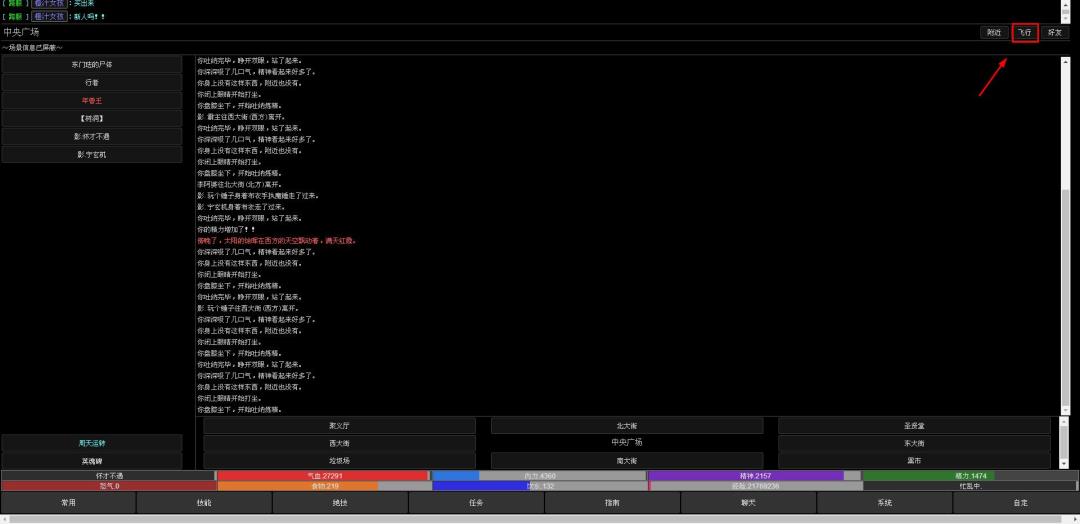This screenshot has width=1080, height=524.
Task: Open the 指南 menu tab
Action: tap(612, 503)
